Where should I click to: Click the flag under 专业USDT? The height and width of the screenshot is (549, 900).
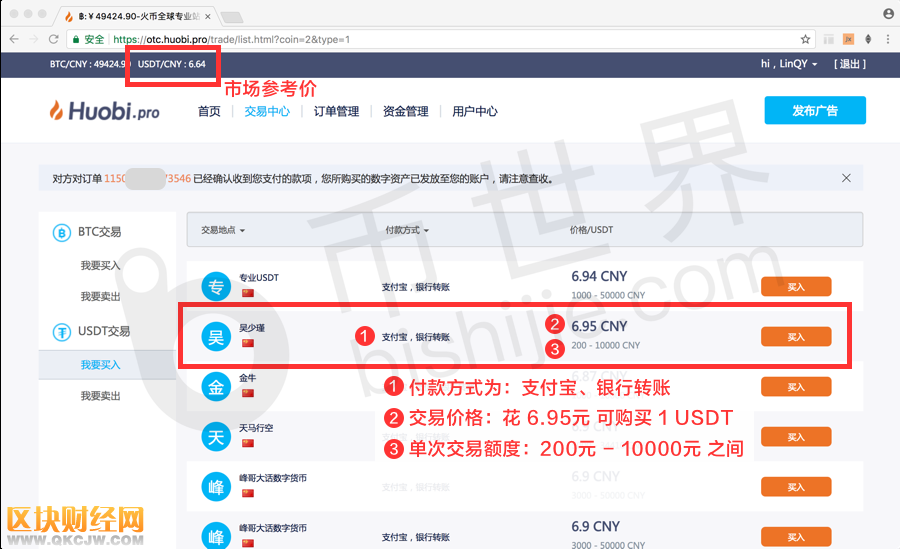tap(248, 293)
